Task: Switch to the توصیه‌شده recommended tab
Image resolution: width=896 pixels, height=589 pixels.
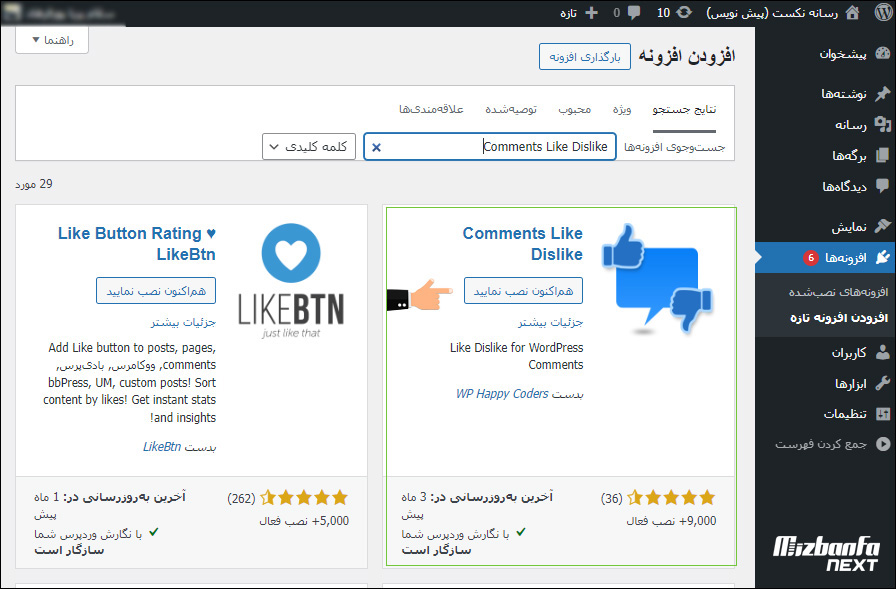Action: click(x=511, y=109)
